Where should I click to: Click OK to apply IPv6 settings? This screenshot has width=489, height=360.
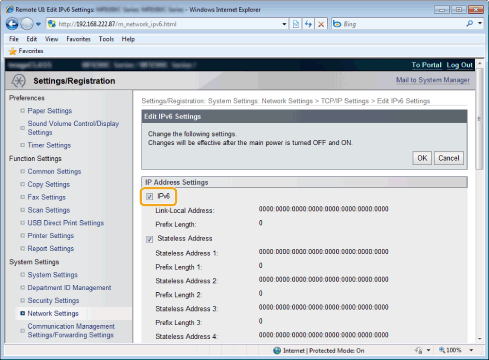click(422, 158)
